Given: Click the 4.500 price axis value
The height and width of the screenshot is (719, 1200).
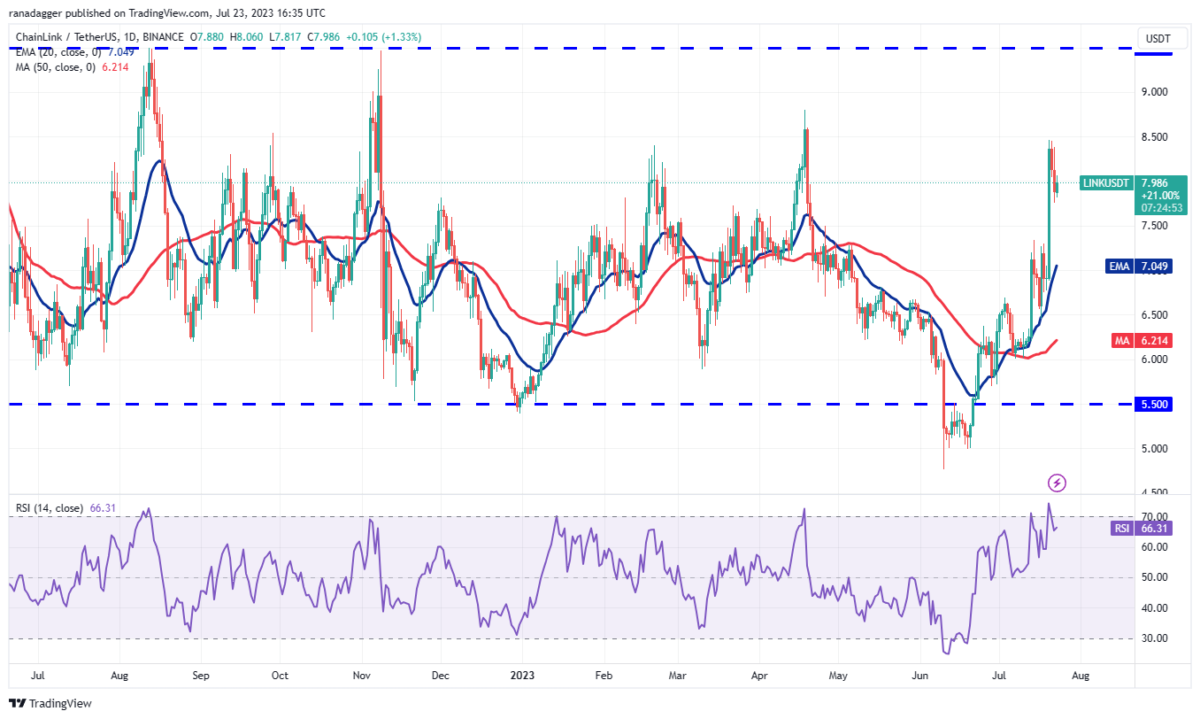Looking at the screenshot, I should click(1154, 493).
